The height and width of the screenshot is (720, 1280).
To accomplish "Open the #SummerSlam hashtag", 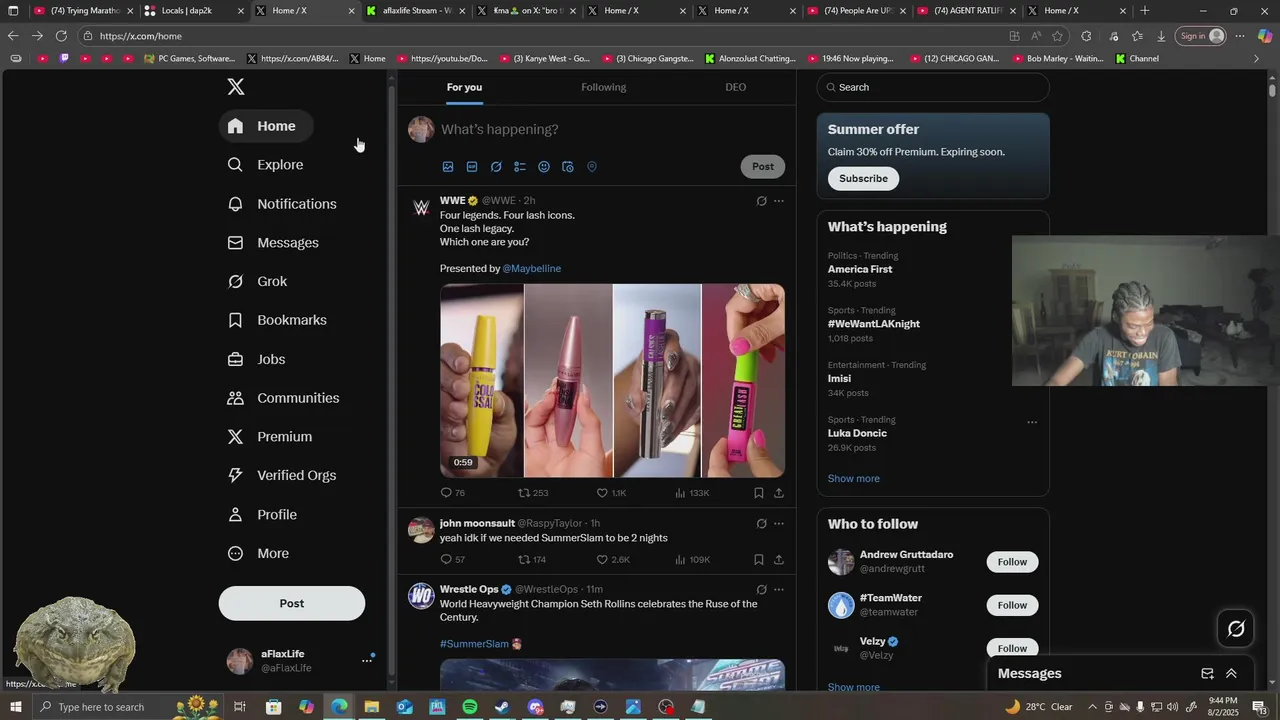I will [x=474, y=645].
